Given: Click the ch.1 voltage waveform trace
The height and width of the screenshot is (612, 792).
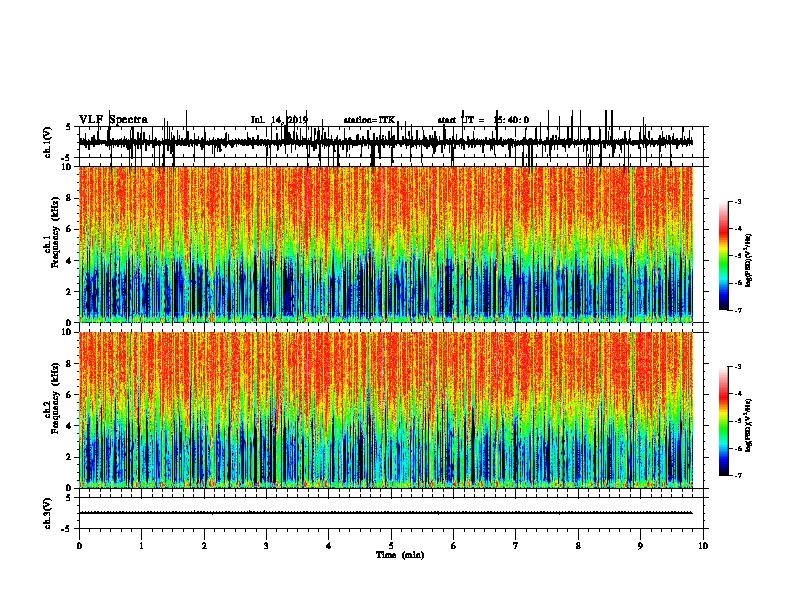Looking at the screenshot, I should pyautogui.click(x=385, y=143).
